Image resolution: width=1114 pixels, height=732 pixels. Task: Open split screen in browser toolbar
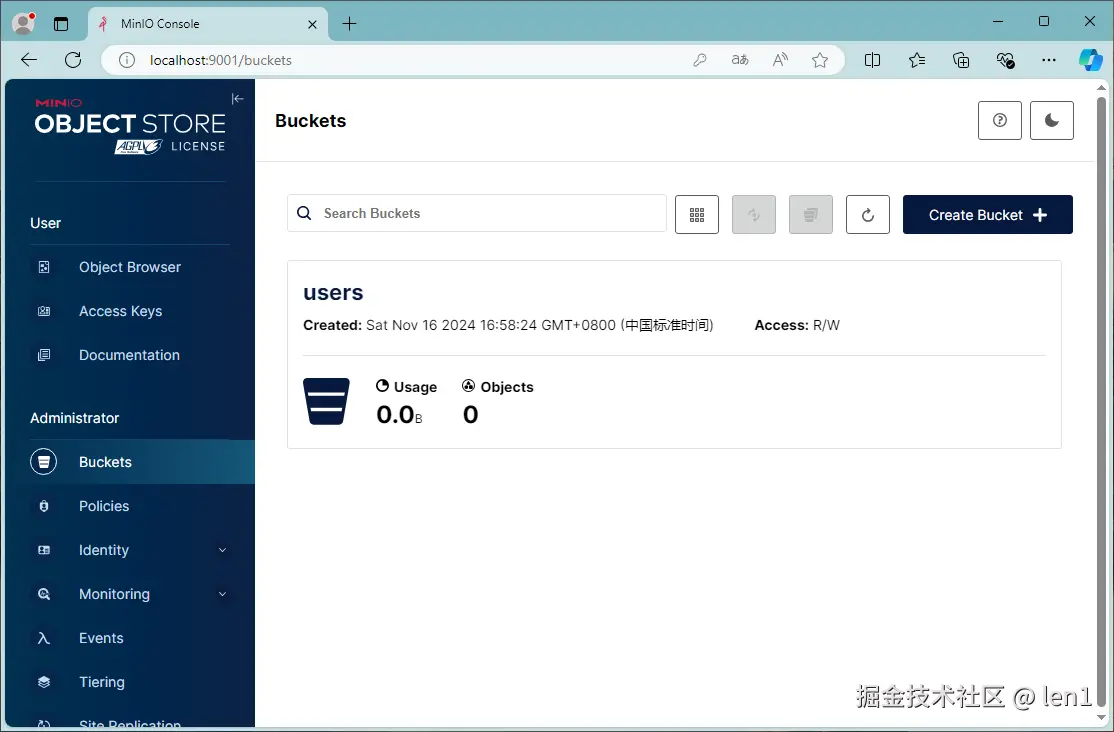tap(872, 60)
